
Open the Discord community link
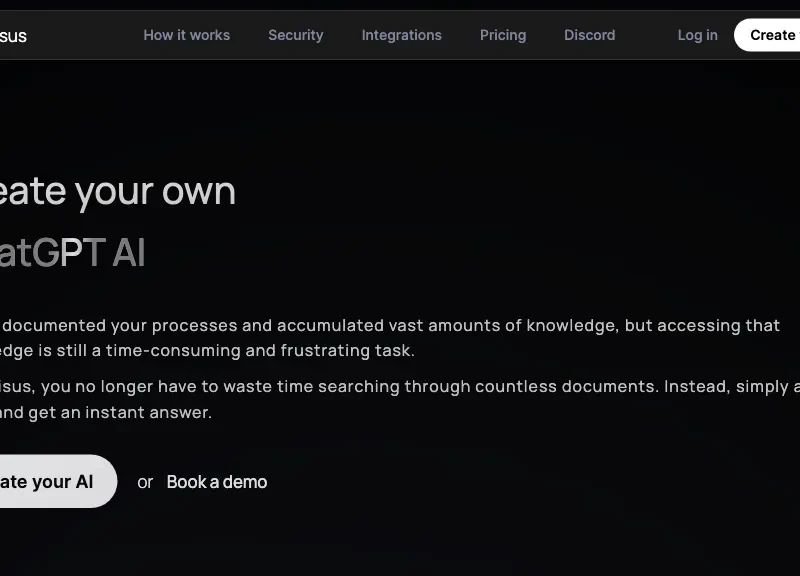pos(589,35)
